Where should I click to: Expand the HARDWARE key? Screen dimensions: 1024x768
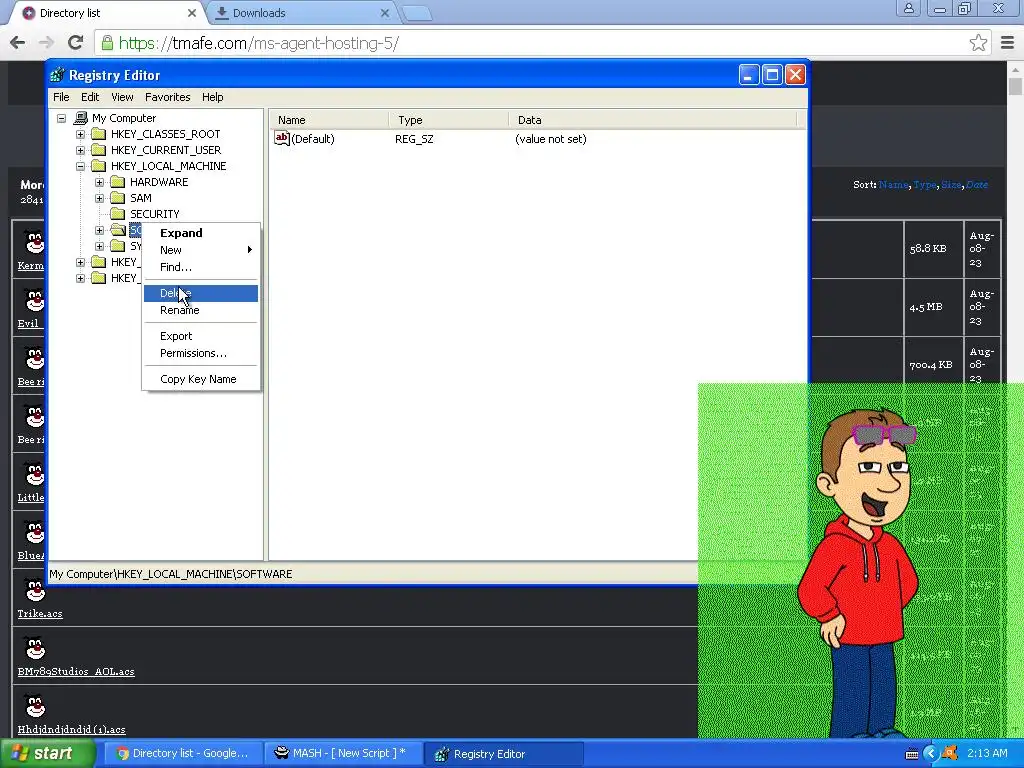pyautogui.click(x=99, y=182)
